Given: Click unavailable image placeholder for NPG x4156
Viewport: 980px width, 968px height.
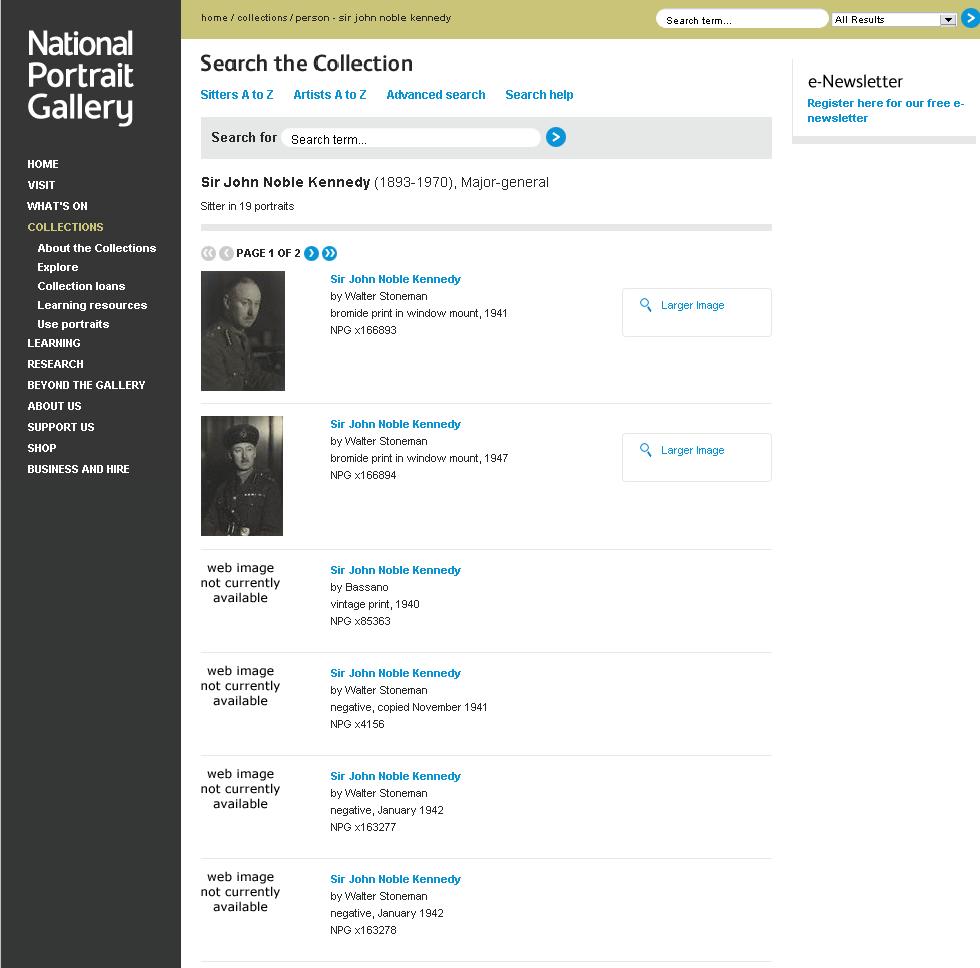Looking at the screenshot, I should (240, 686).
